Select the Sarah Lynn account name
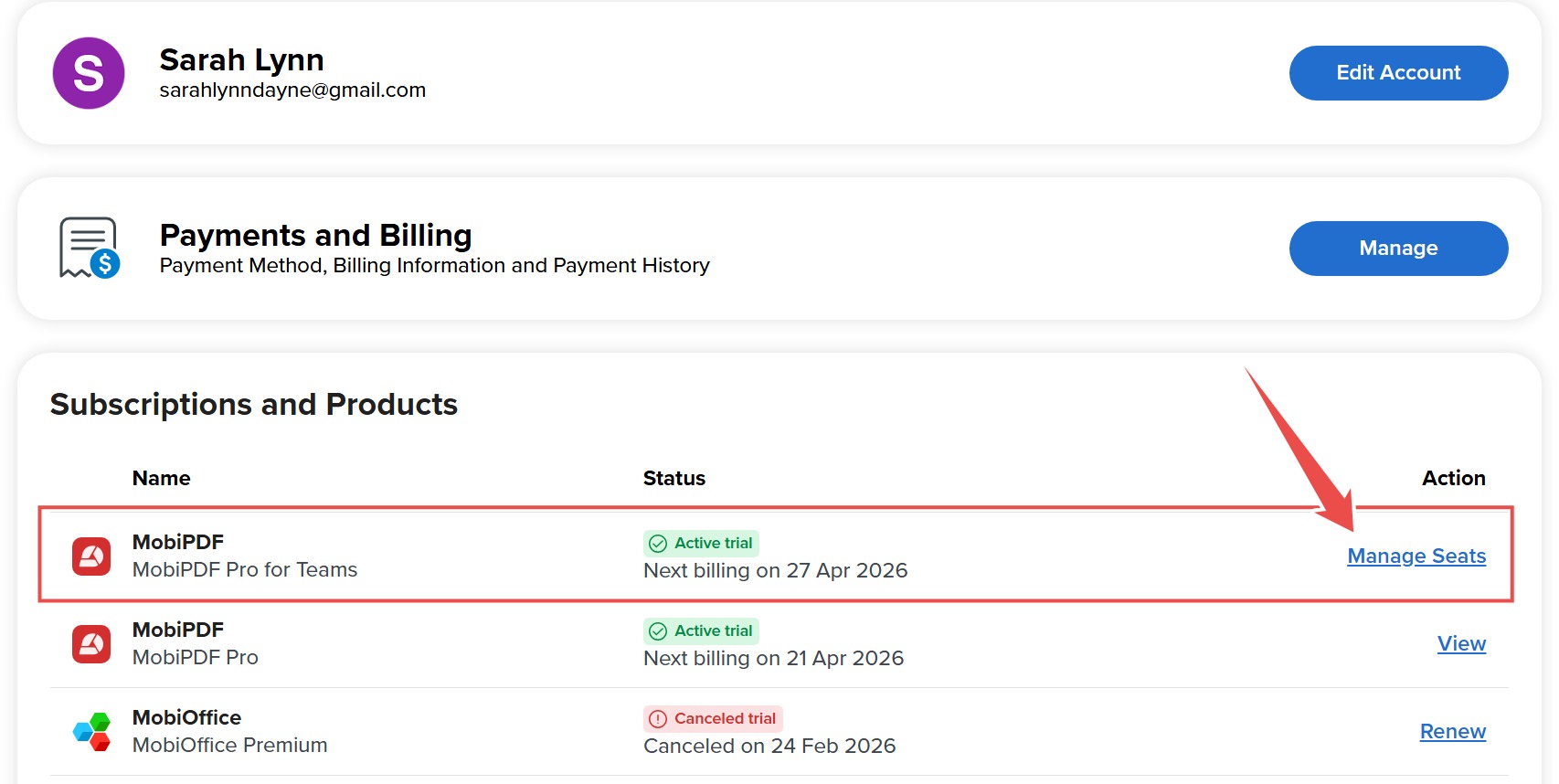Image resolution: width=1559 pixels, height=784 pixels. (241, 60)
